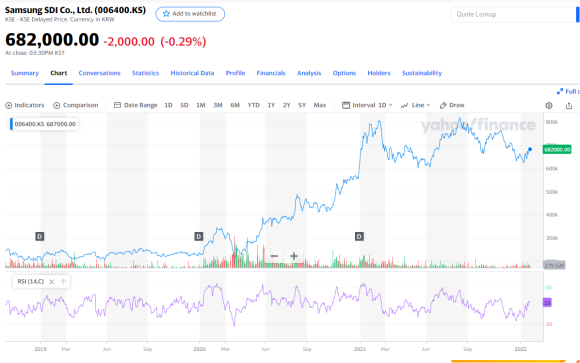This screenshot has height=363, width=580.
Task: Click the 2019 dividend D marker
Action: coord(40,236)
